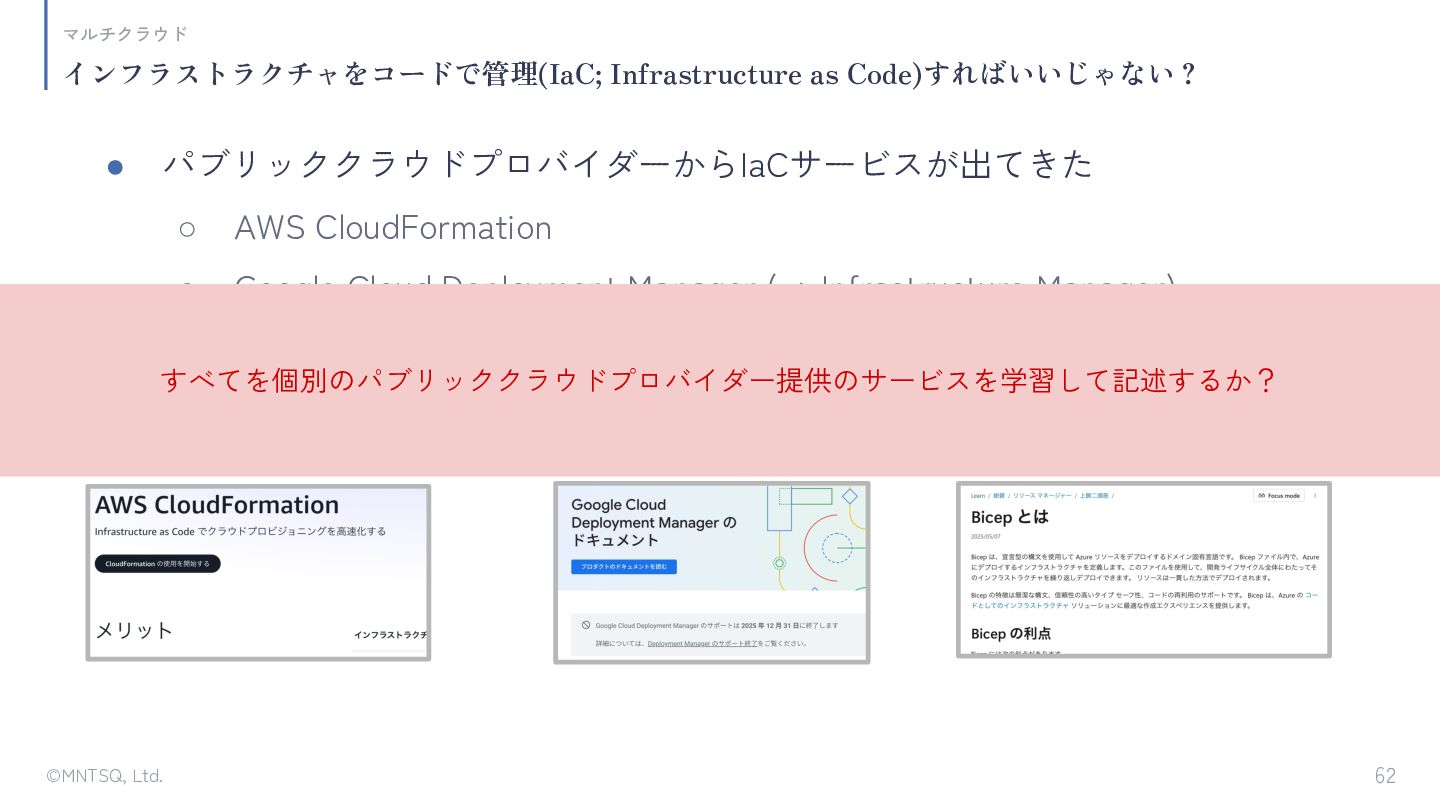Click the Focus mode button on the Bicep page
Viewport: 1440px width, 810px height.
click(x=1279, y=496)
